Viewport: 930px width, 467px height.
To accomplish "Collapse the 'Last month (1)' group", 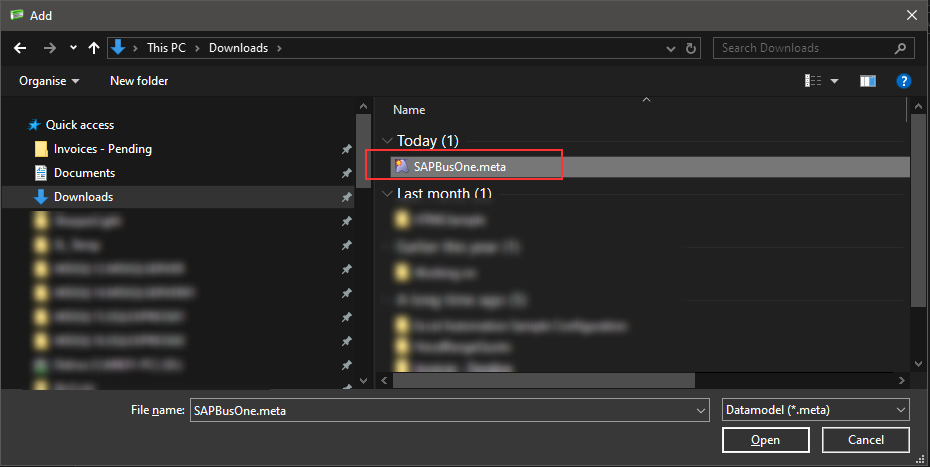I will click(387, 193).
